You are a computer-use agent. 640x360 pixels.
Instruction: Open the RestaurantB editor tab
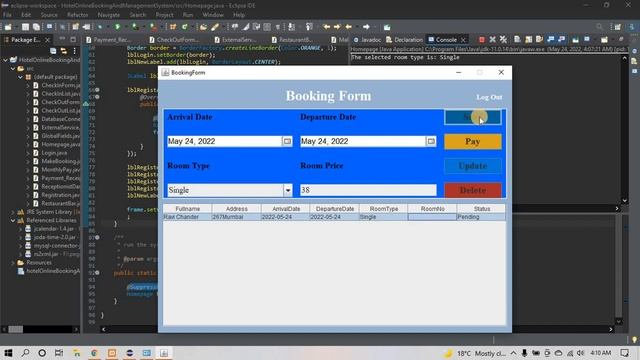tap(292, 40)
